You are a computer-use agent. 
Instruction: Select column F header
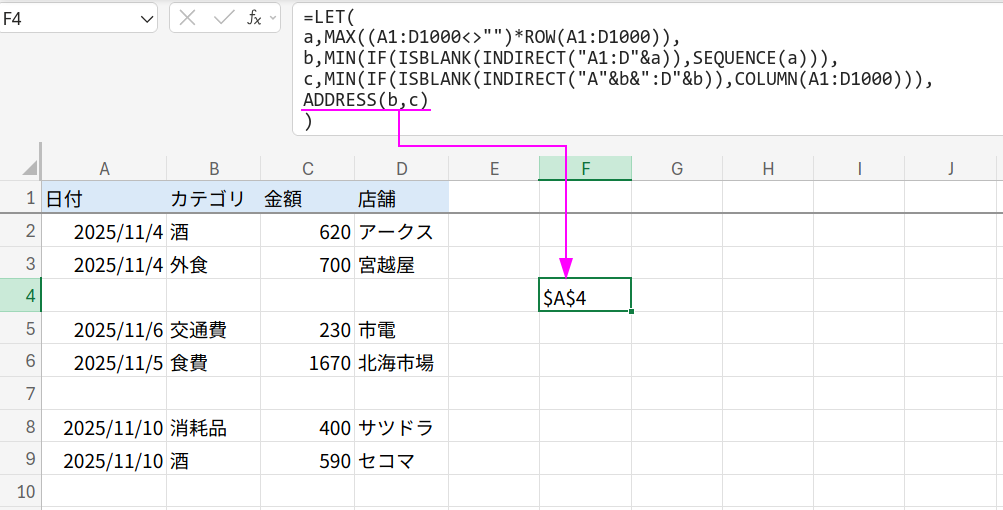click(585, 169)
